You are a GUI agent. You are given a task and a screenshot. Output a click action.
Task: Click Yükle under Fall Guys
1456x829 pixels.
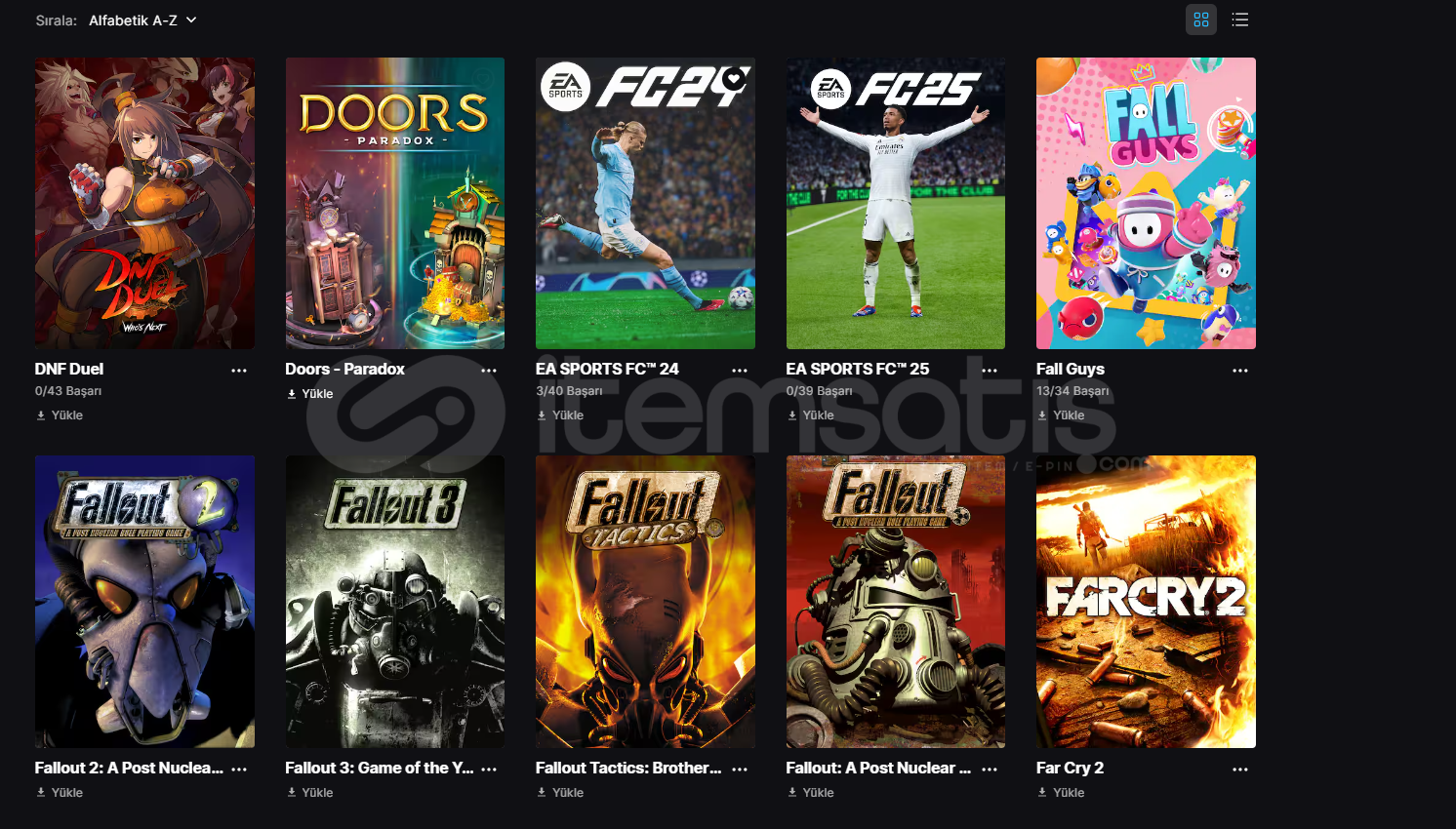pyautogui.click(x=1061, y=415)
